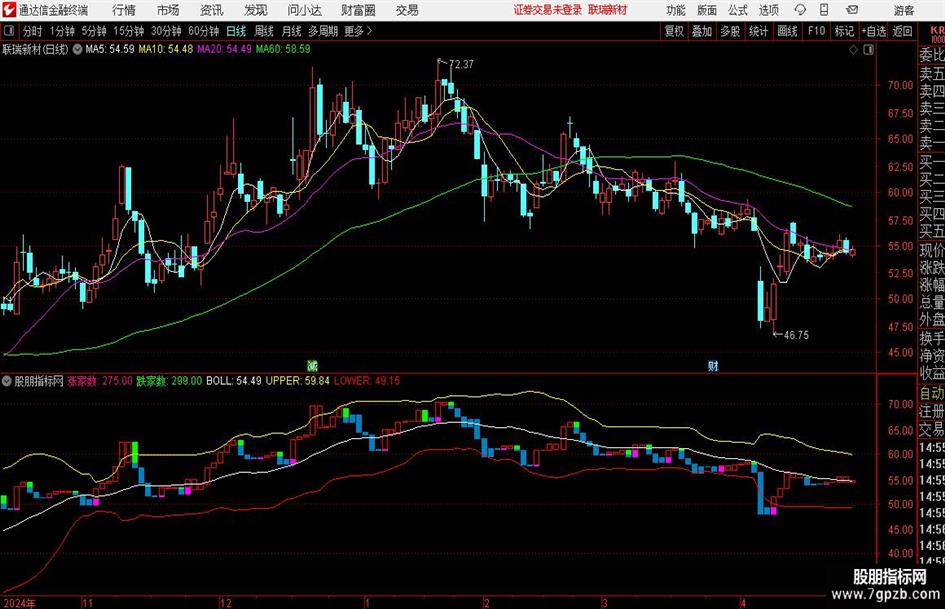Expand the 更多 periods chevron

pyautogui.click(x=369, y=31)
